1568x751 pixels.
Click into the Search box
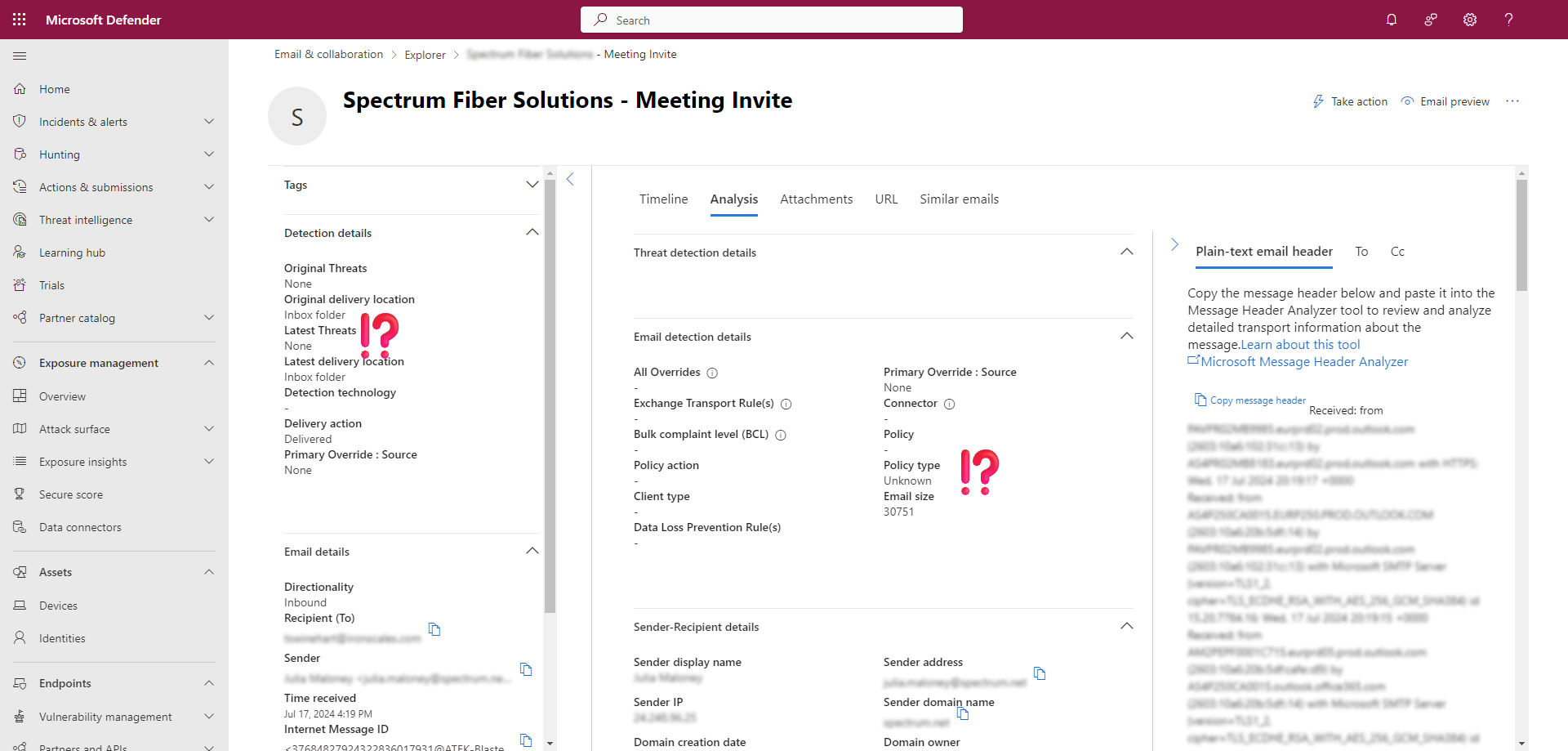(771, 20)
